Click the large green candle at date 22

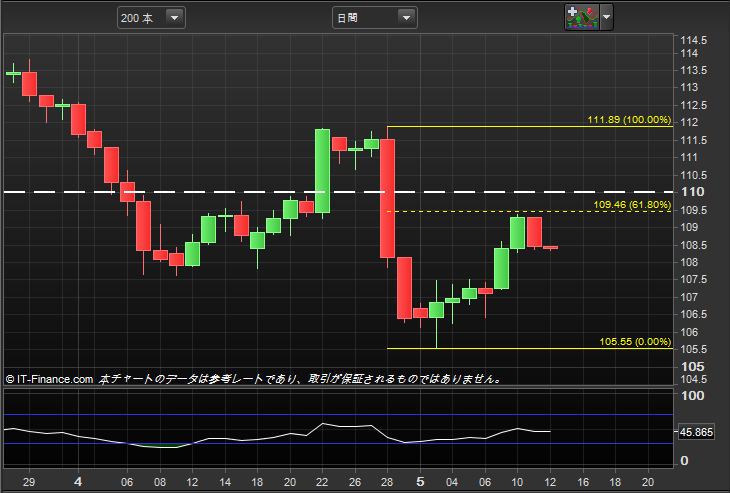[322, 171]
